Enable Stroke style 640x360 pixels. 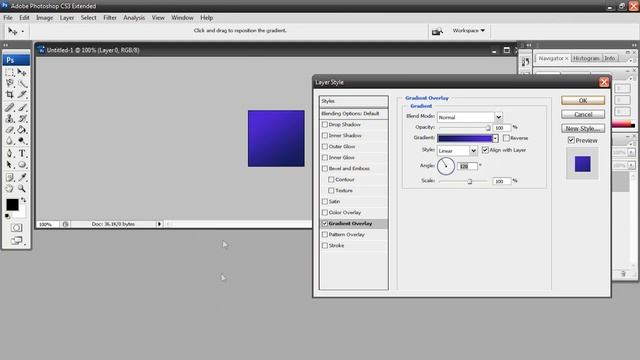click(x=325, y=246)
